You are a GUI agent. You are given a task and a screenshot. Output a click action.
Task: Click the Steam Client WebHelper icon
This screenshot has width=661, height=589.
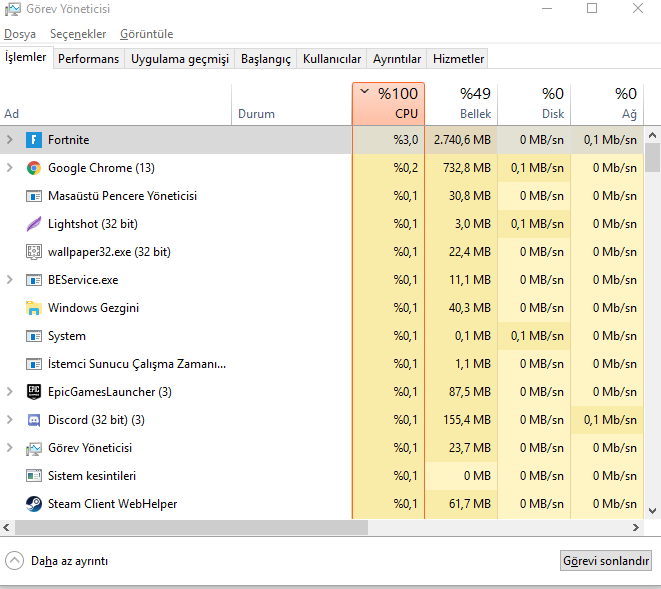pyautogui.click(x=34, y=504)
